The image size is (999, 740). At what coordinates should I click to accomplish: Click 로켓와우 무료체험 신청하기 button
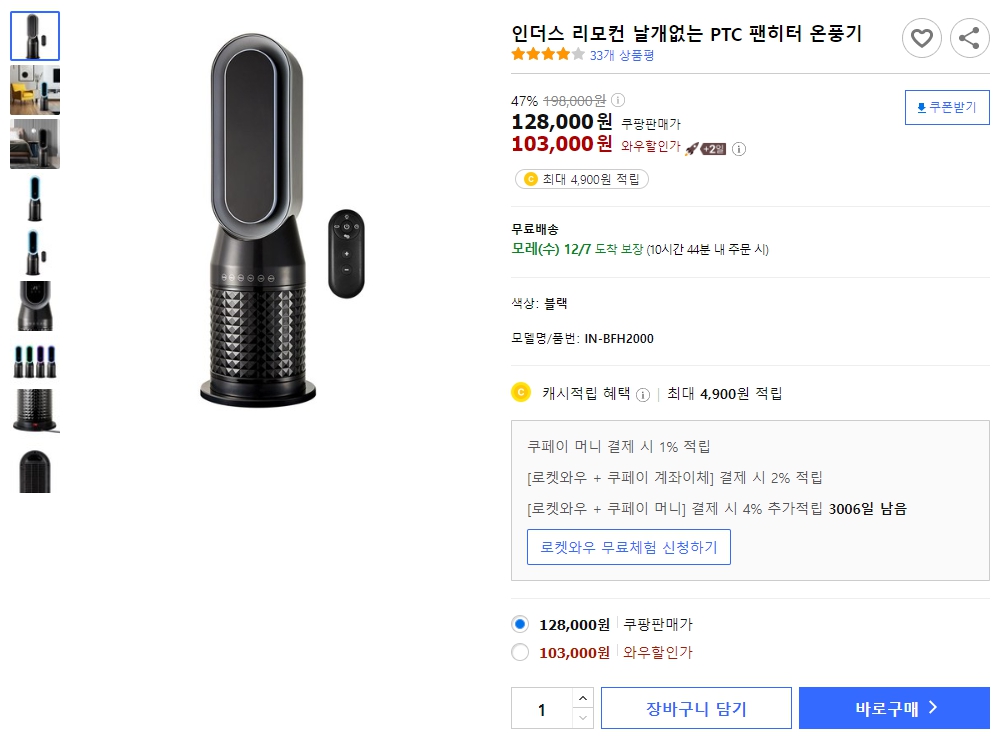pos(628,547)
